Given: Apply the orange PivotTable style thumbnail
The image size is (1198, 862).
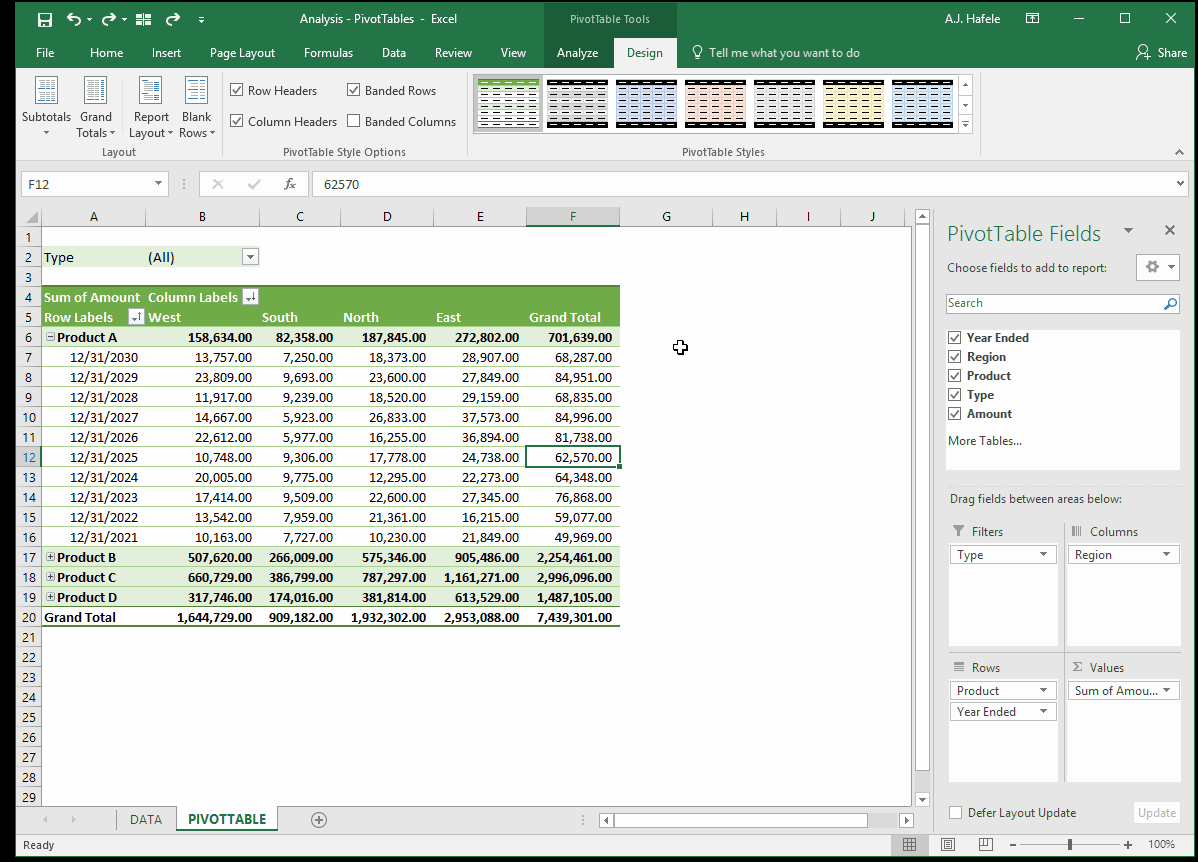Looking at the screenshot, I should tap(715, 103).
